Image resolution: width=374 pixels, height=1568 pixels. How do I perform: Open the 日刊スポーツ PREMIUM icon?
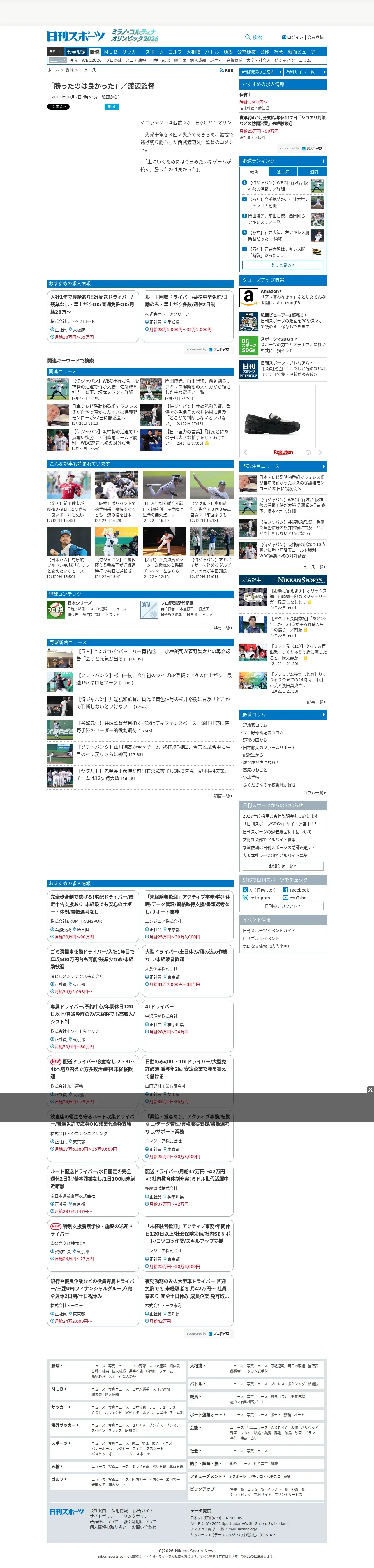[x=248, y=370]
